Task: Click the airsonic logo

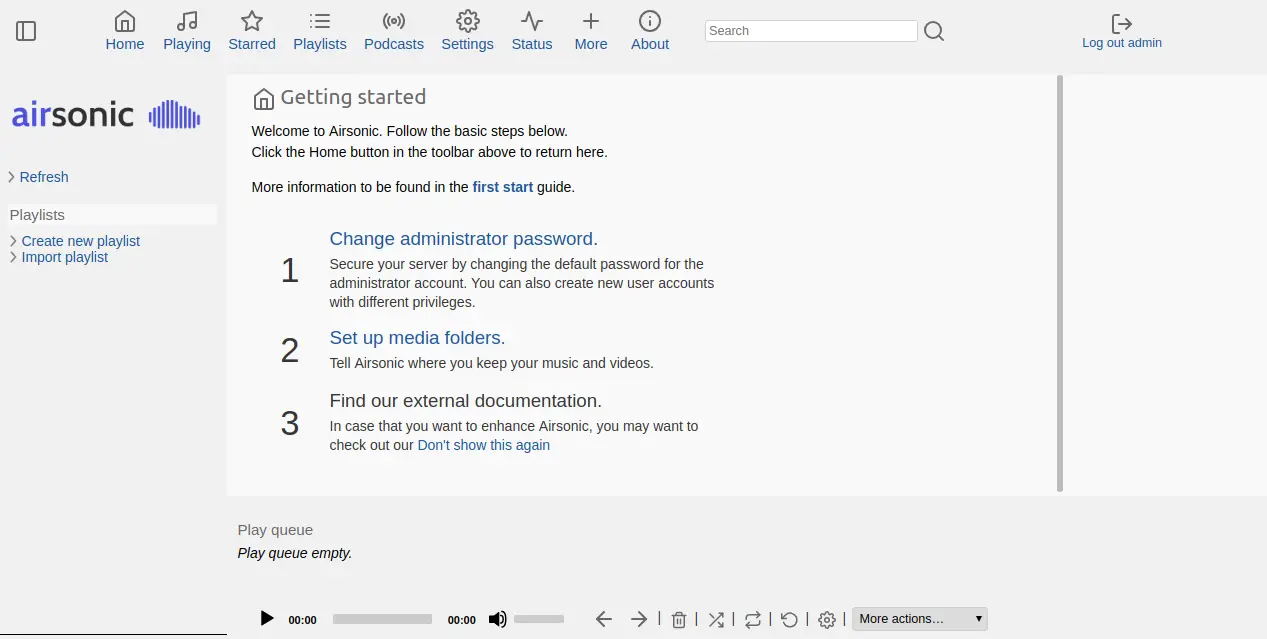Action: [x=106, y=115]
